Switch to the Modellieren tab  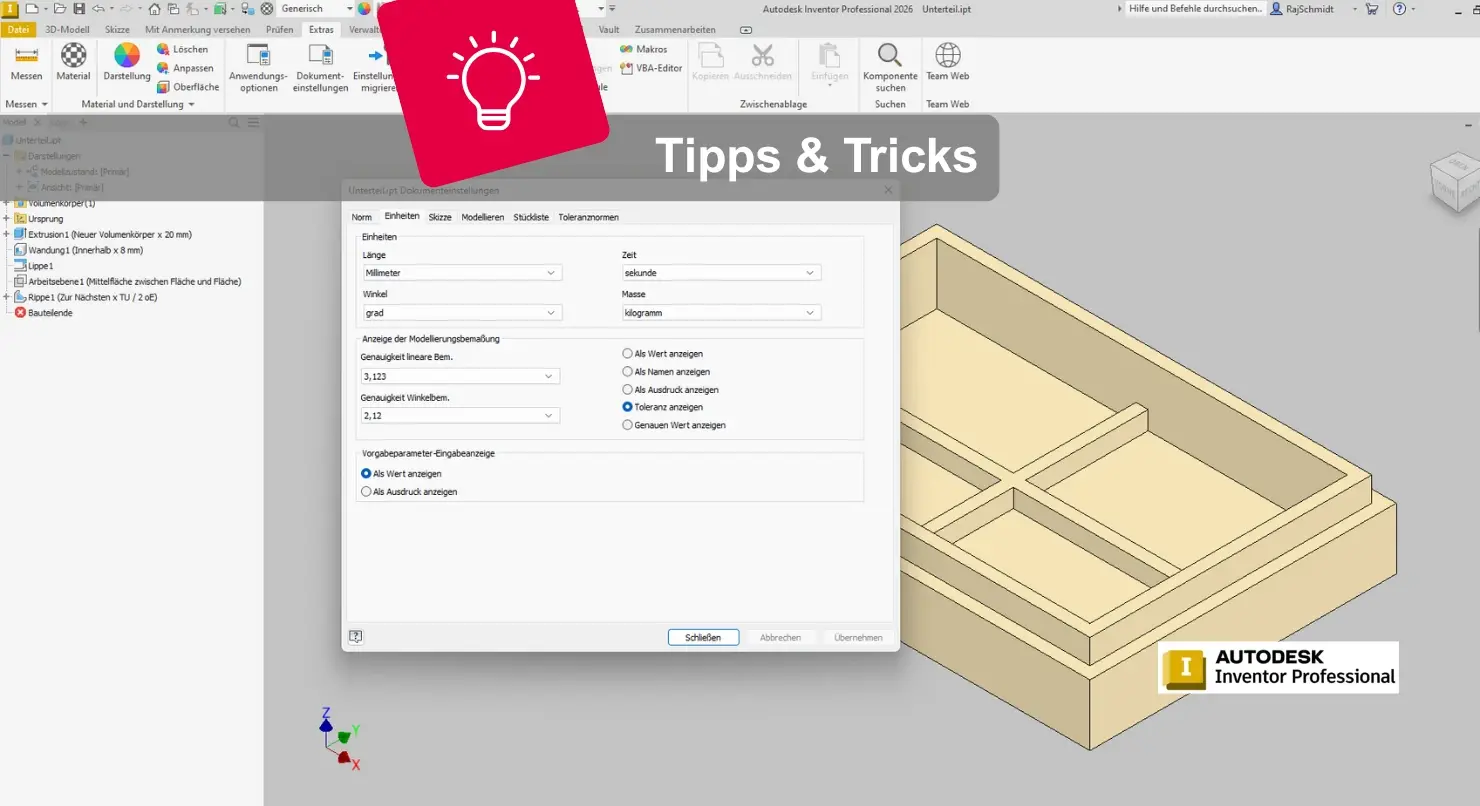point(483,217)
